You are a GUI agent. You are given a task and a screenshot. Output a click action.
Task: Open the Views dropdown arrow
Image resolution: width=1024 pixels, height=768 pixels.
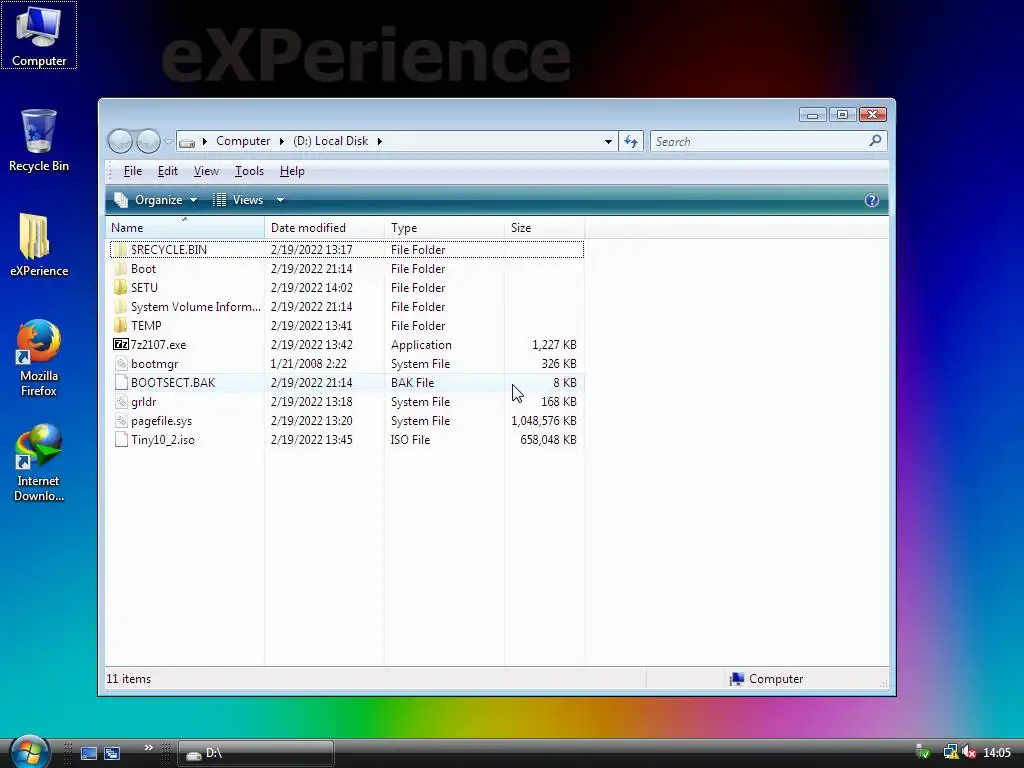click(280, 200)
